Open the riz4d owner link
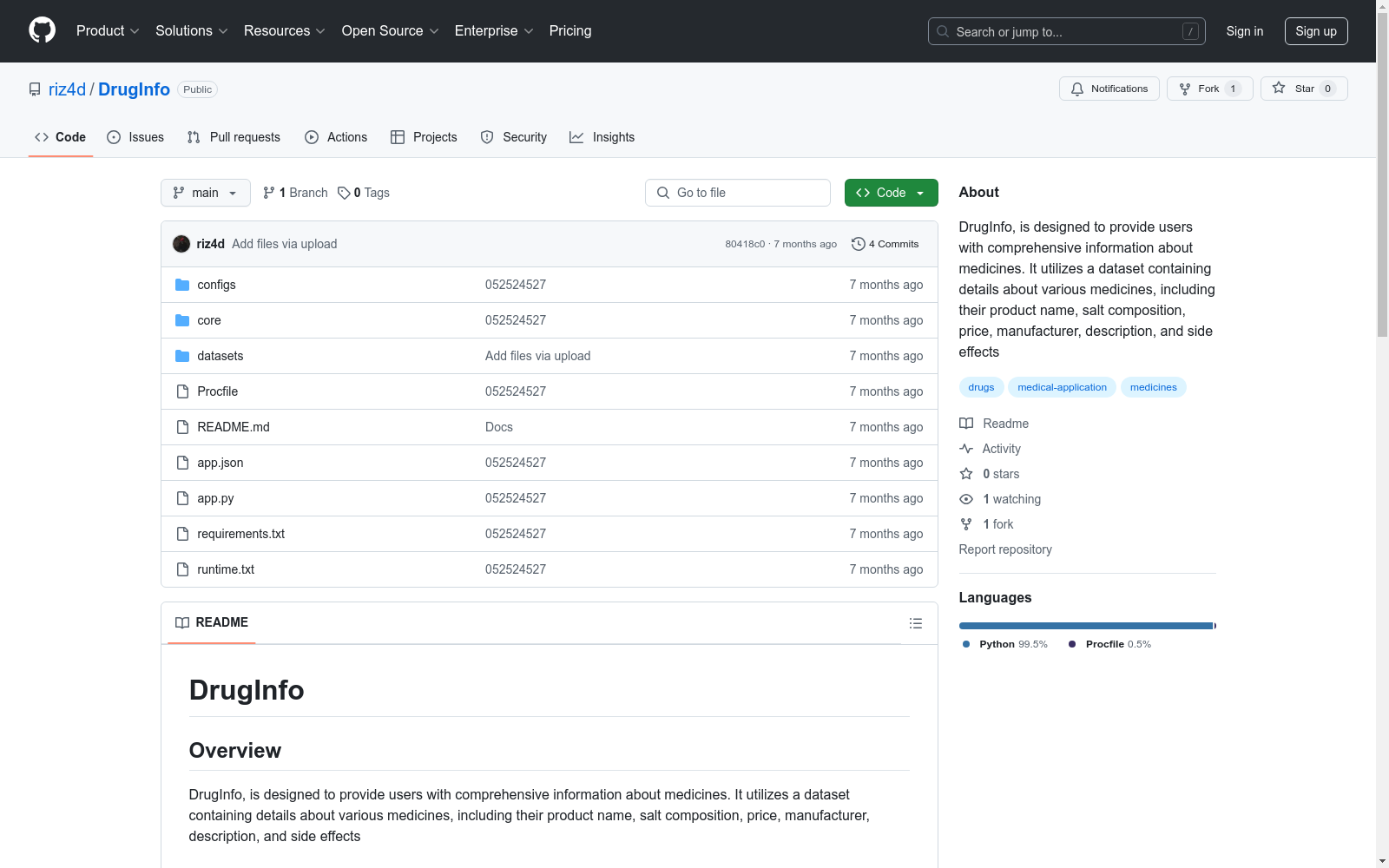The image size is (1389, 868). [67, 89]
